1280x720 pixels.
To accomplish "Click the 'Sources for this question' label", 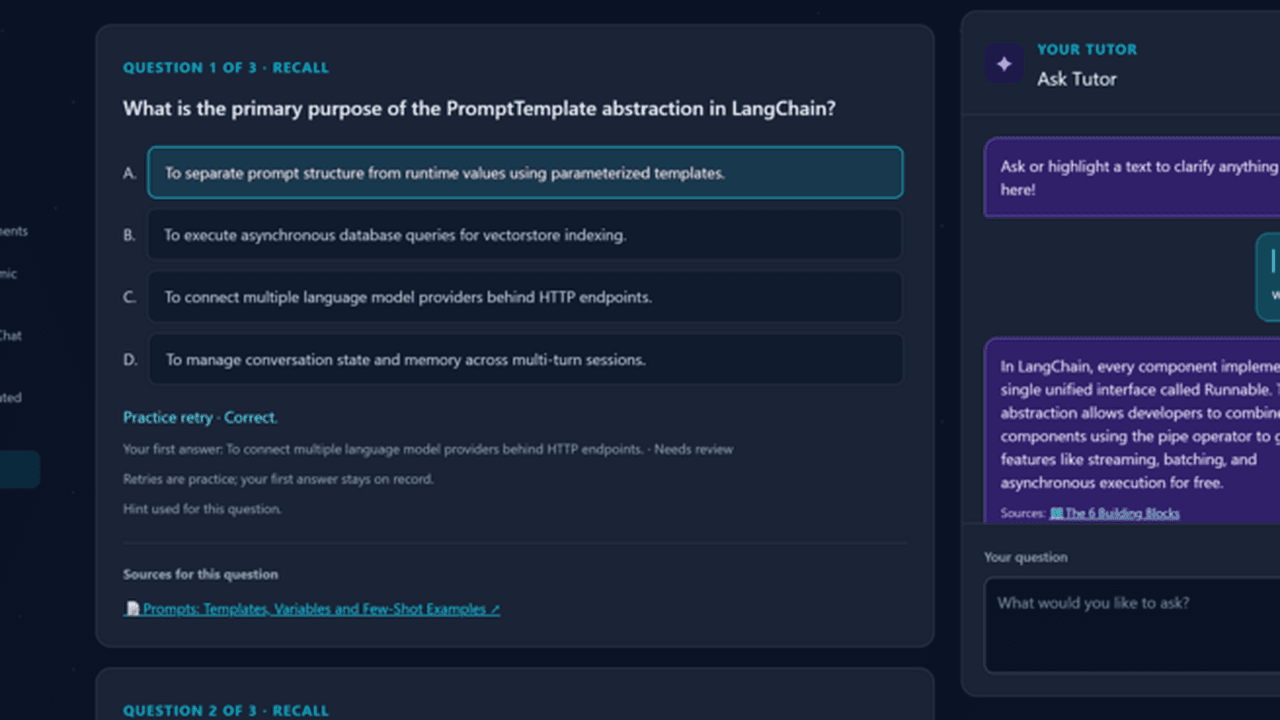I will (200, 574).
